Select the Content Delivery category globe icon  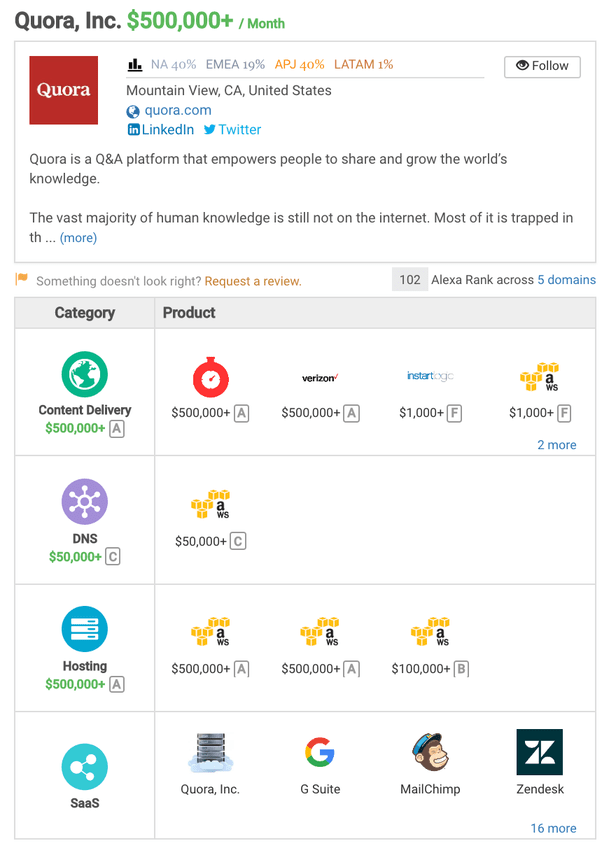point(84,374)
